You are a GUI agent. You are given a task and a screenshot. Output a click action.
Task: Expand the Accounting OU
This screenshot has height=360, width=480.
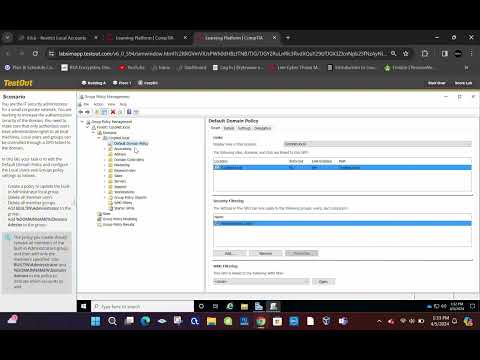105,149
